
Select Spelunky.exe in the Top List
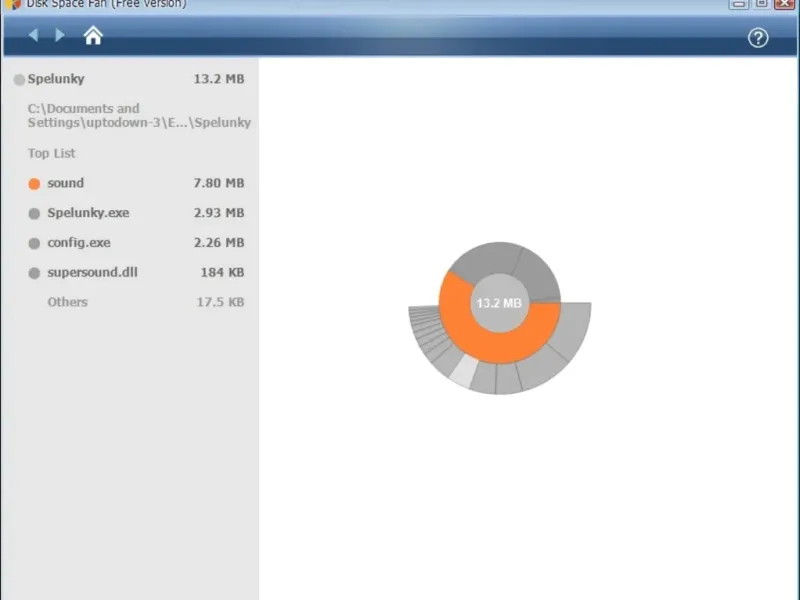[136, 213]
